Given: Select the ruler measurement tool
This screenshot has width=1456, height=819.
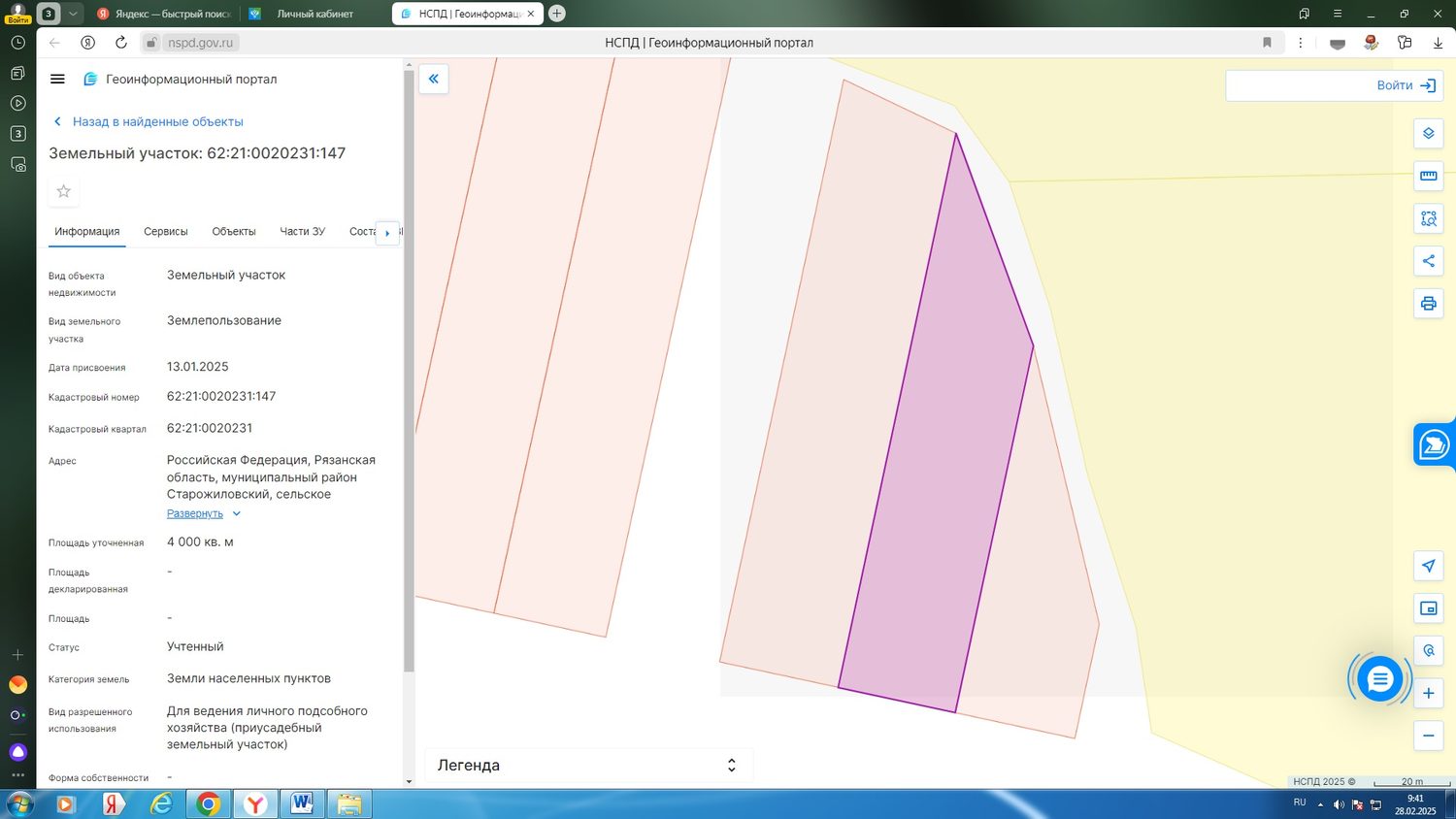Looking at the screenshot, I should coord(1428,177).
